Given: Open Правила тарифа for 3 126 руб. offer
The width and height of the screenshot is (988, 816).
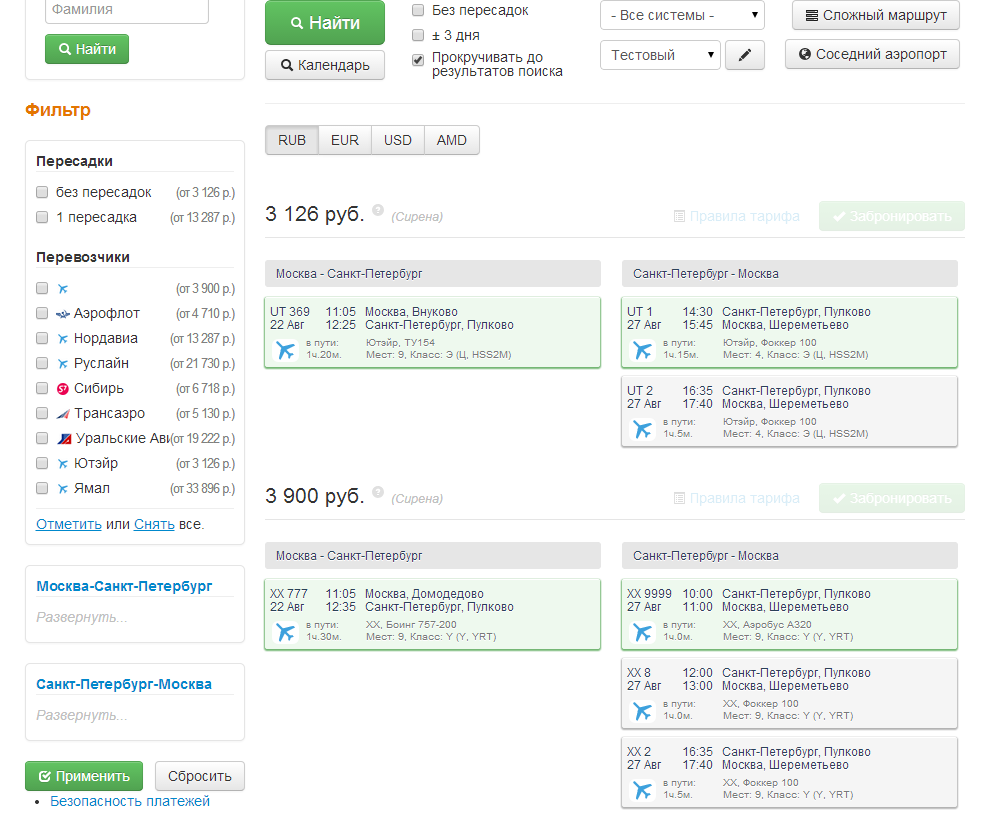Looking at the screenshot, I should pyautogui.click(x=737, y=217).
